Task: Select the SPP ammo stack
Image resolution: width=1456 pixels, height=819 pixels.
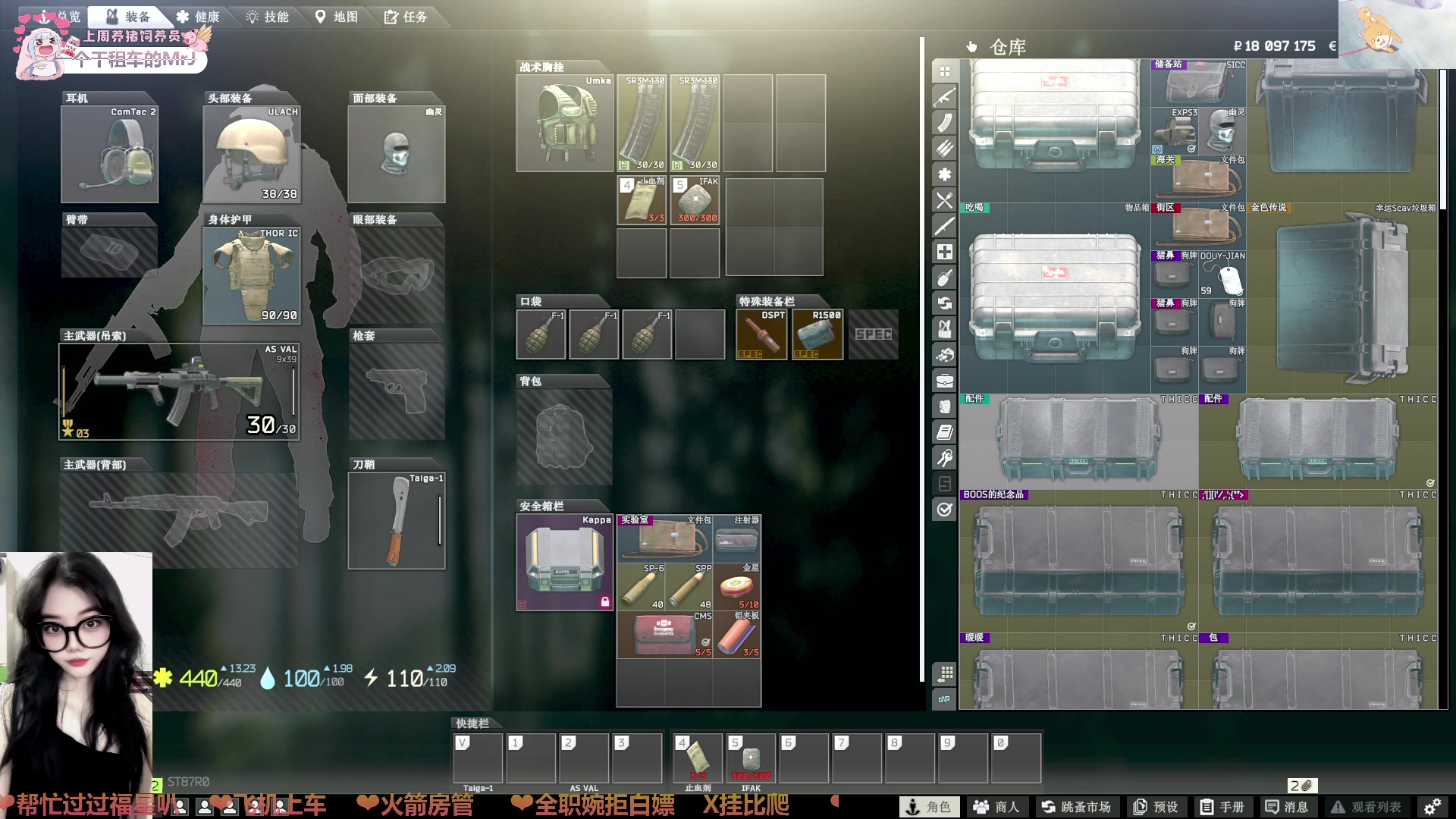Action: 689,586
